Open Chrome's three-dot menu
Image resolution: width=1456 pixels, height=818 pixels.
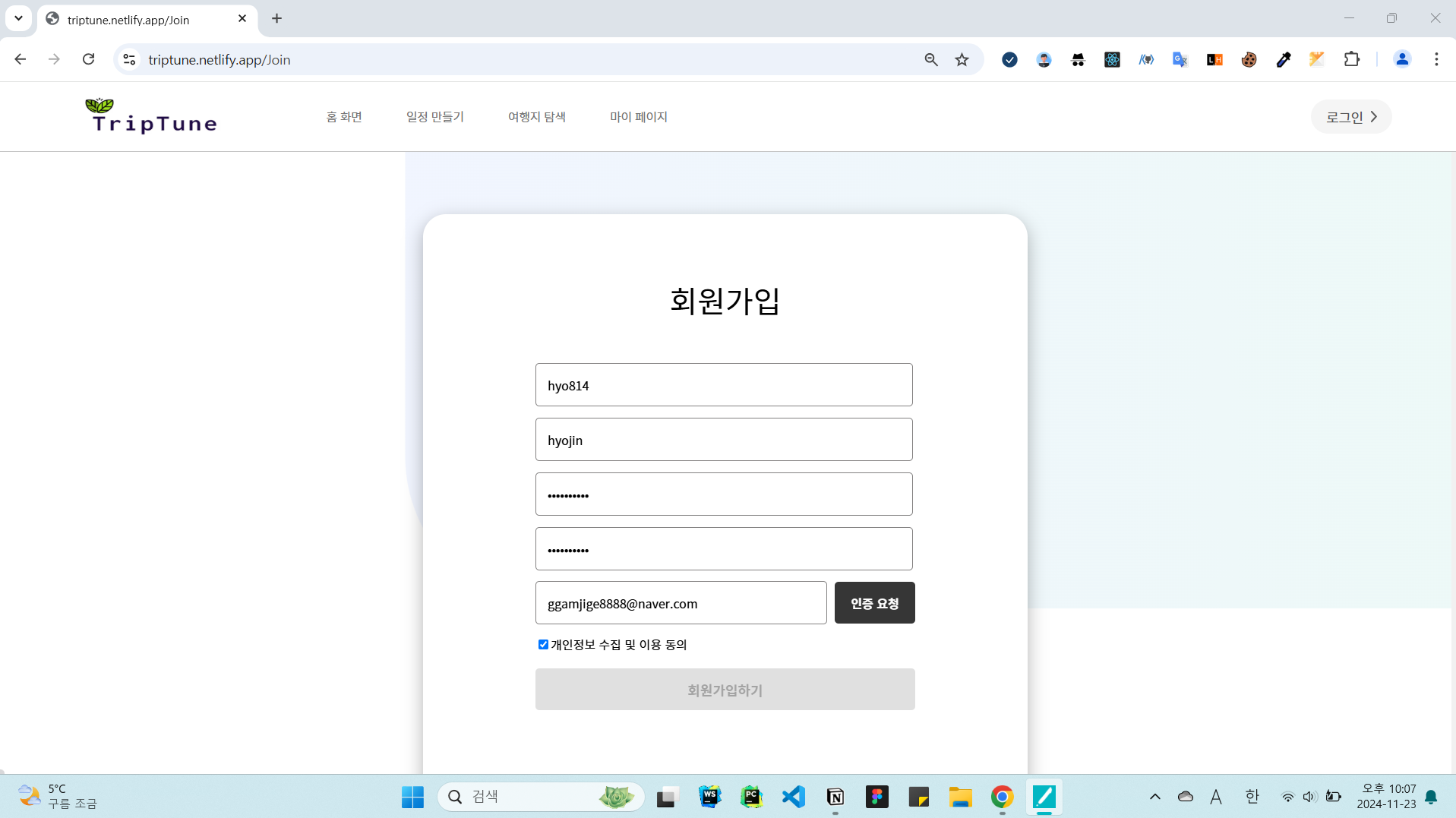[1435, 59]
